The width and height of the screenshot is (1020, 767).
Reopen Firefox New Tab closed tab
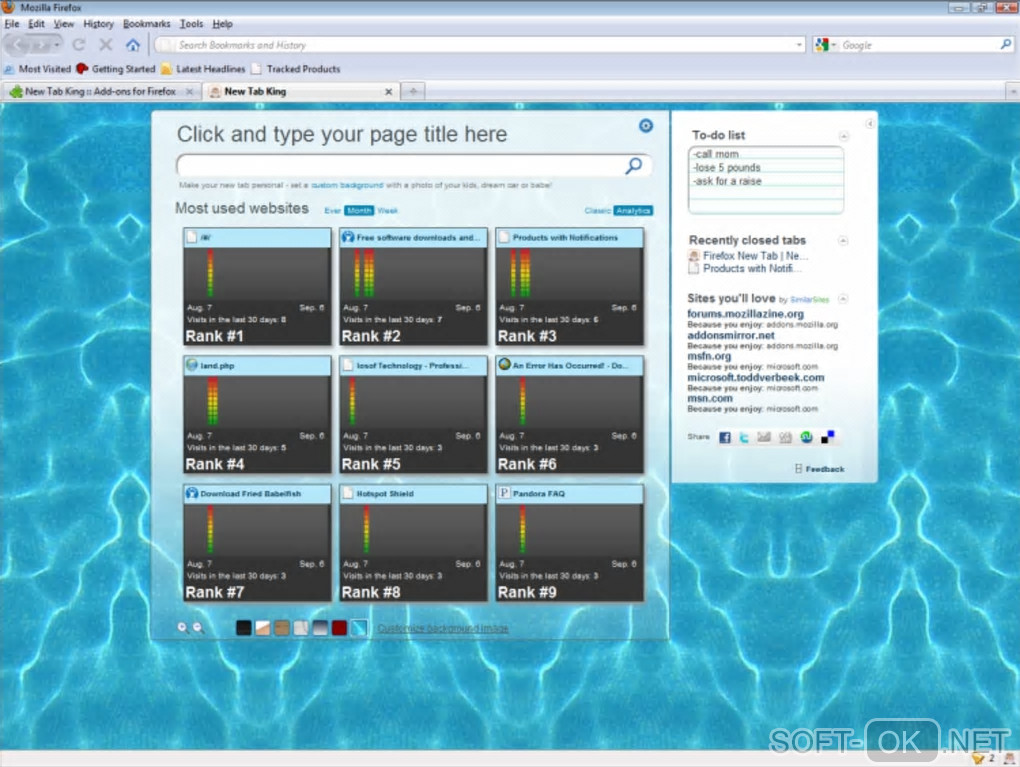(748, 256)
